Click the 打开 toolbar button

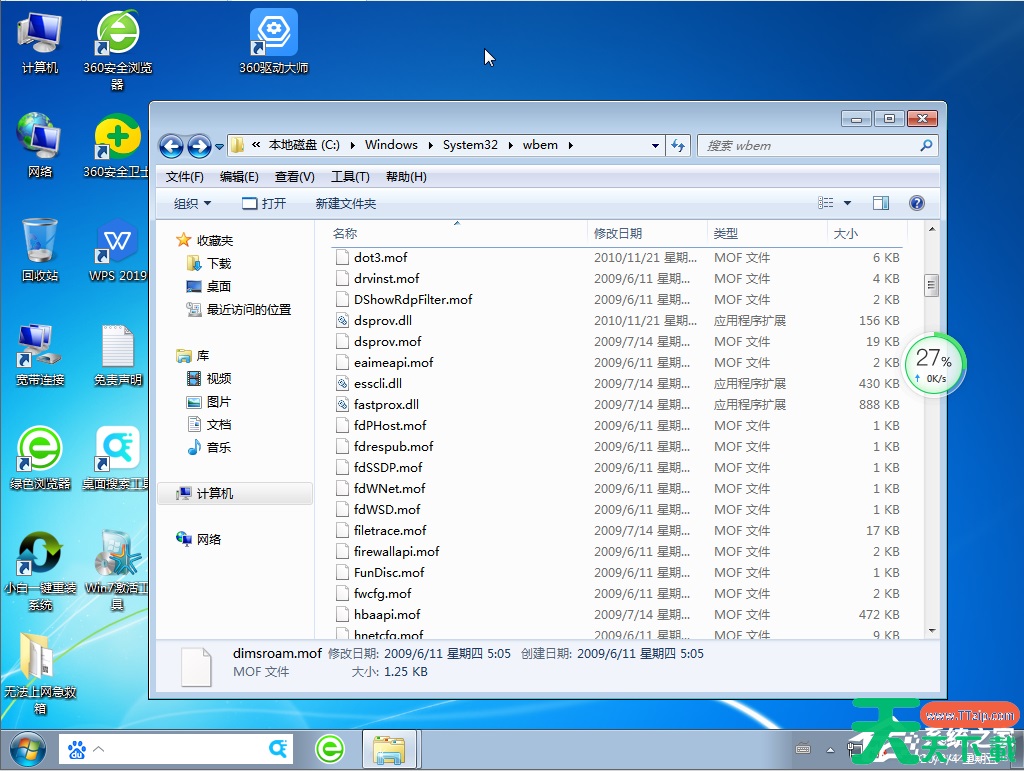click(x=264, y=203)
